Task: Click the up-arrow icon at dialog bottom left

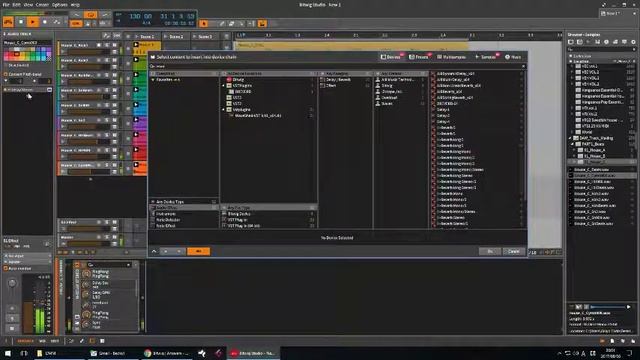Action: pos(154,251)
